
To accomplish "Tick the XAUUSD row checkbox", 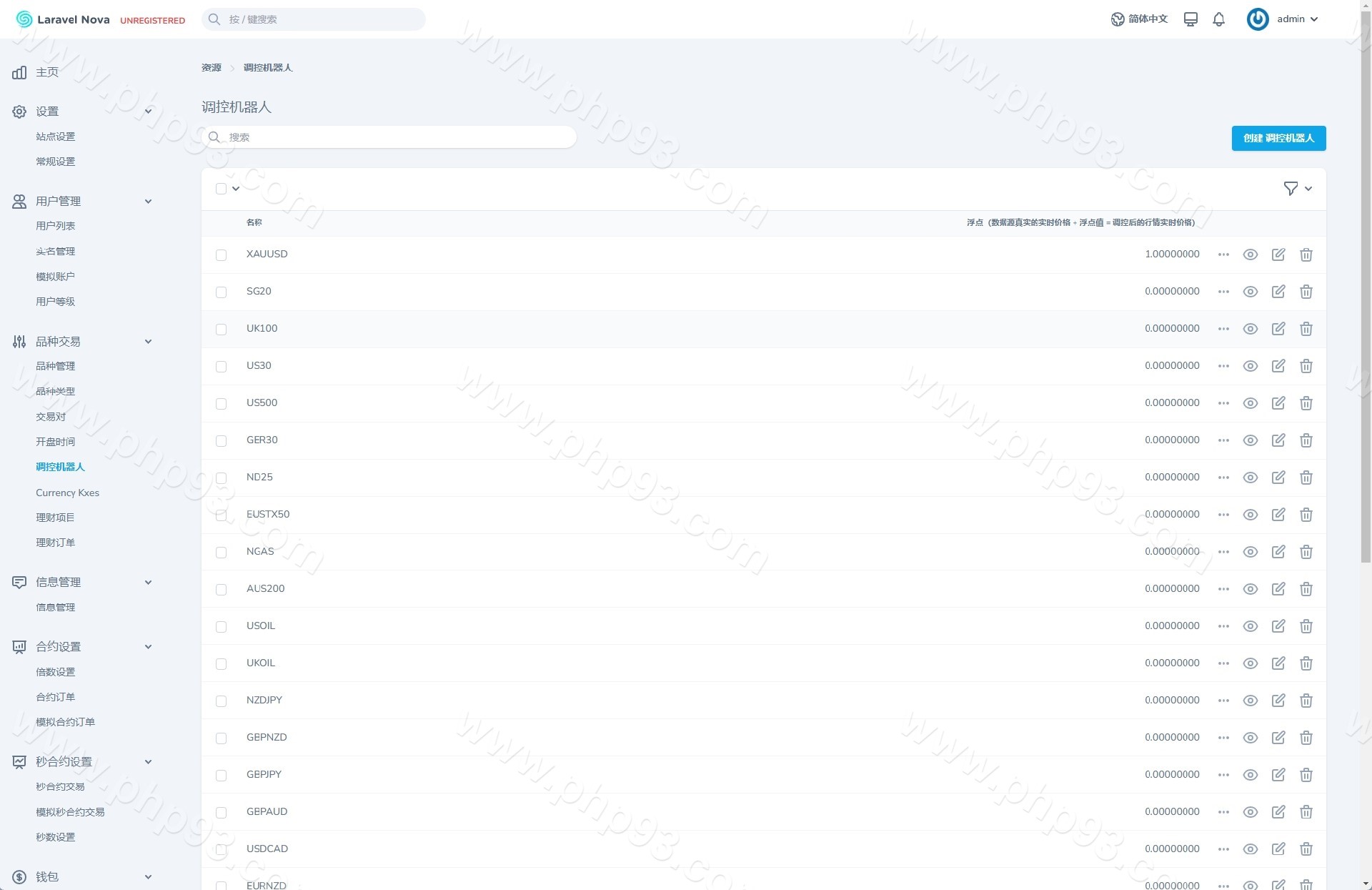I will coord(221,255).
